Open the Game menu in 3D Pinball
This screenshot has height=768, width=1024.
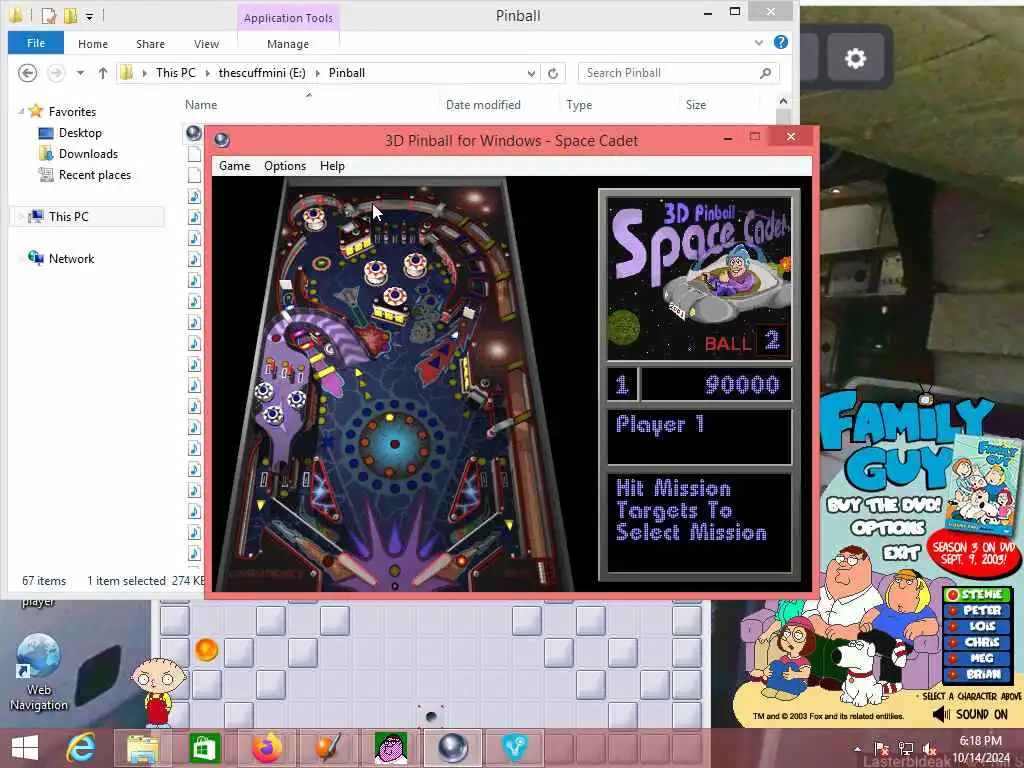234,166
